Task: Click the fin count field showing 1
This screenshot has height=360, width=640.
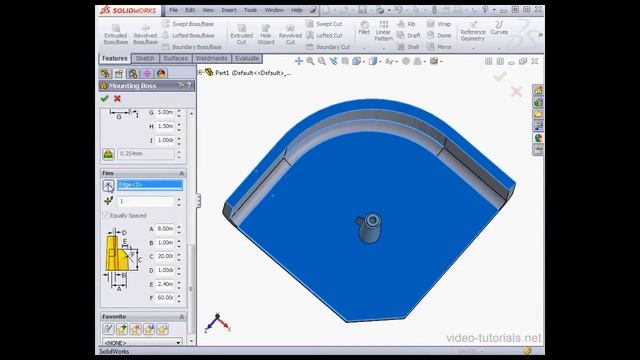Action: [x=146, y=201]
